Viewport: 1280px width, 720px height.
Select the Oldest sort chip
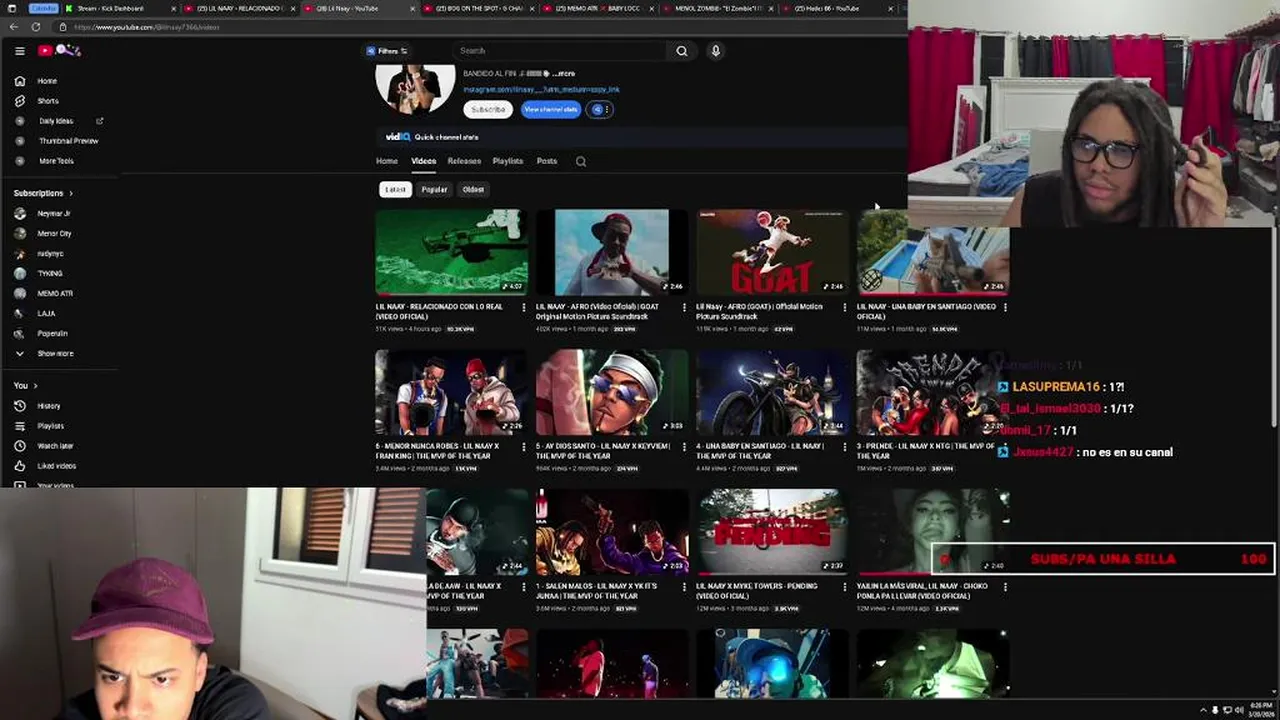(473, 189)
